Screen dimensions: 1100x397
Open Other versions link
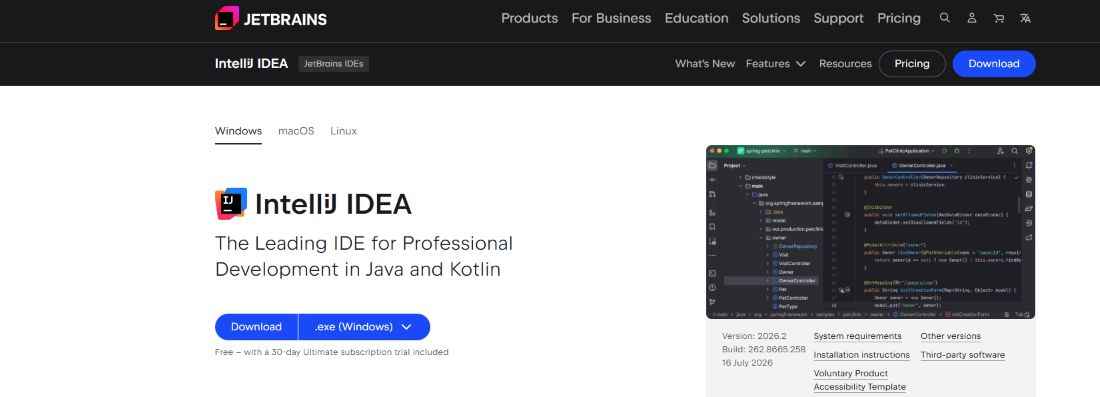951,337
